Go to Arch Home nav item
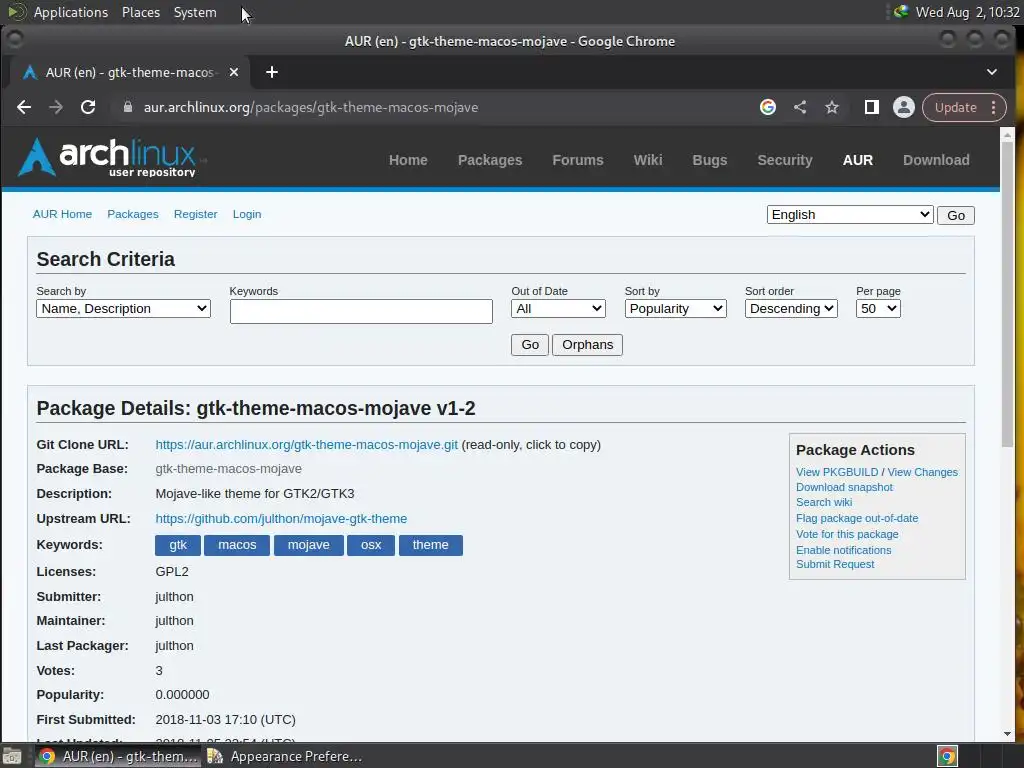The height and width of the screenshot is (768, 1024). pyautogui.click(x=408, y=160)
